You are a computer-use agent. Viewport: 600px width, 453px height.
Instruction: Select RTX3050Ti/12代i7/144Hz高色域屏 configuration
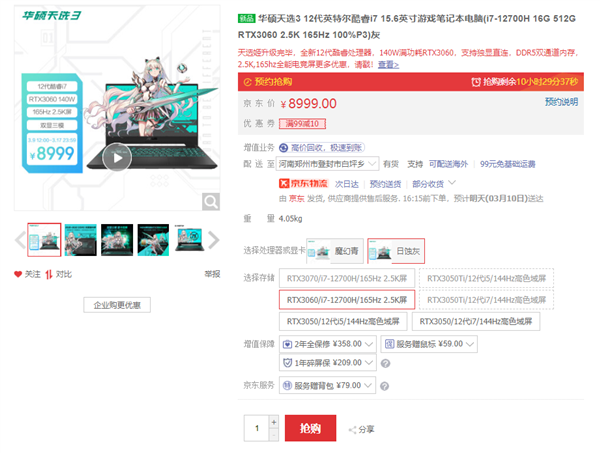[x=486, y=300]
